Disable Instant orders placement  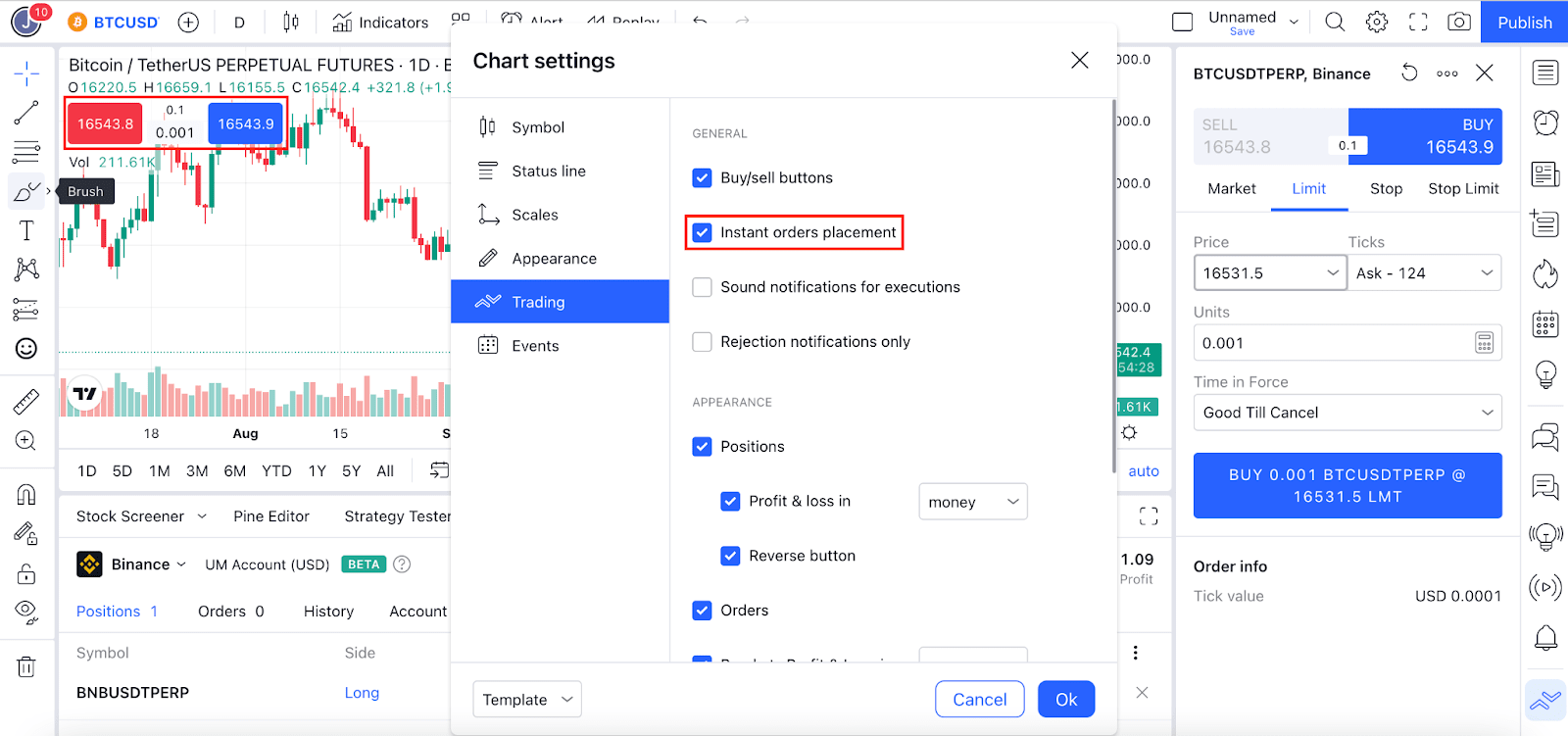(x=702, y=232)
